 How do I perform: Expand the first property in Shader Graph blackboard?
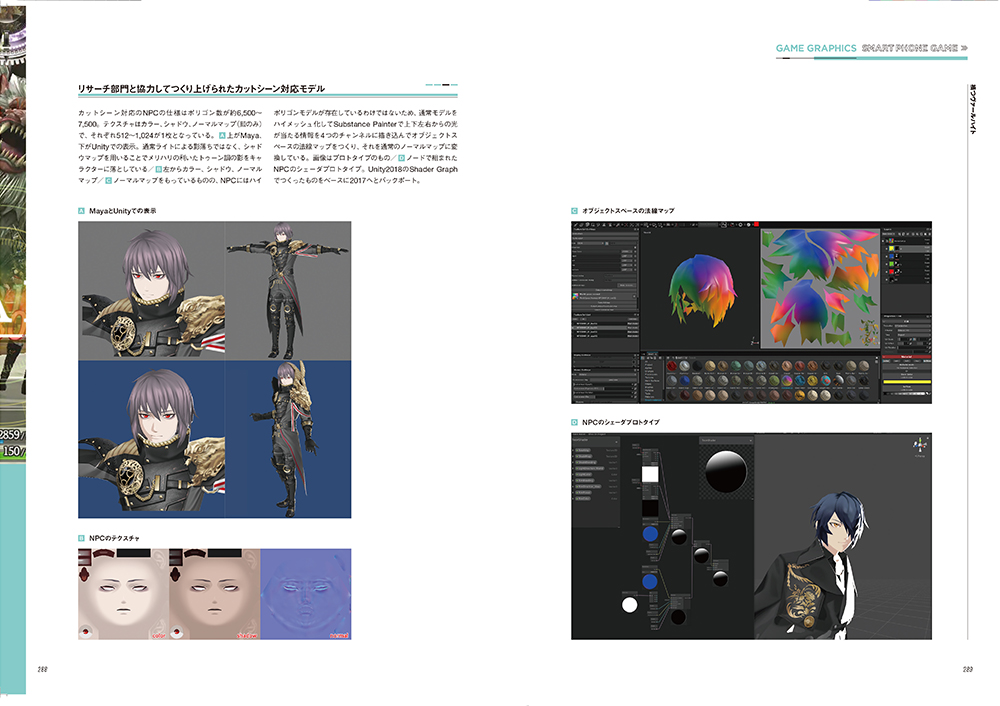(575, 451)
